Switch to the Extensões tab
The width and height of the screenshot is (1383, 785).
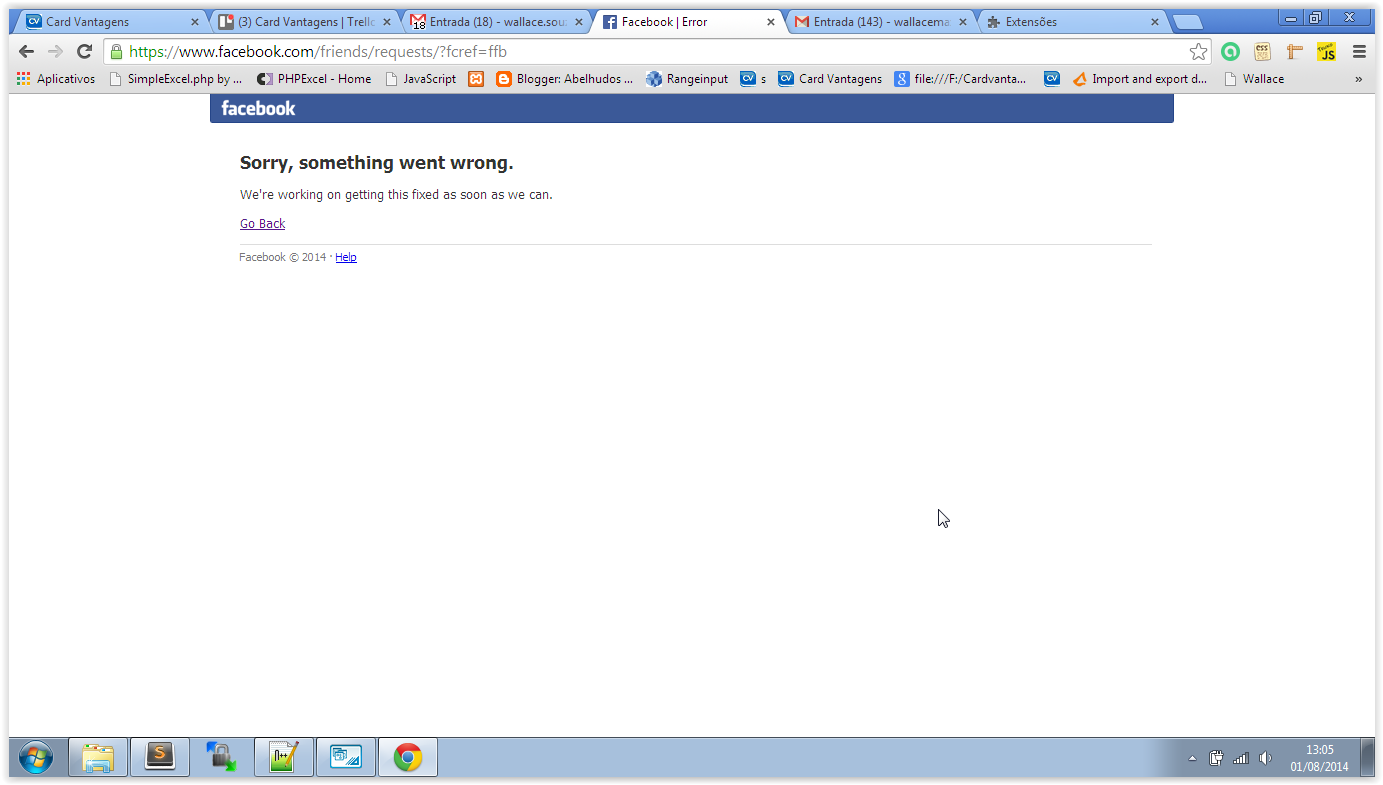click(x=1072, y=21)
